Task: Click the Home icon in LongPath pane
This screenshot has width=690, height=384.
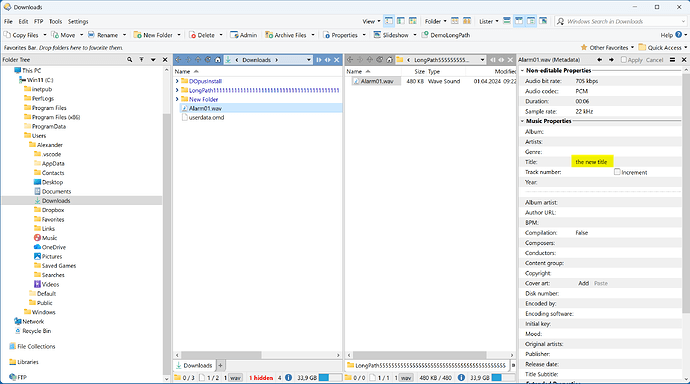Action: coord(389,60)
